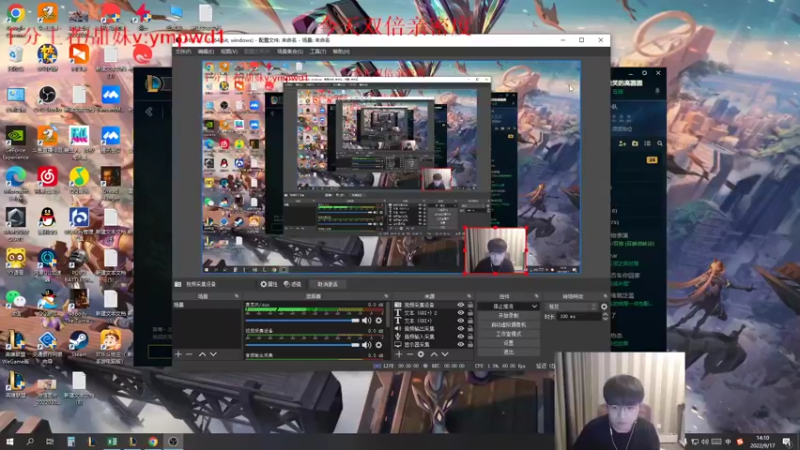Click the back arrow in League client

(149, 112)
